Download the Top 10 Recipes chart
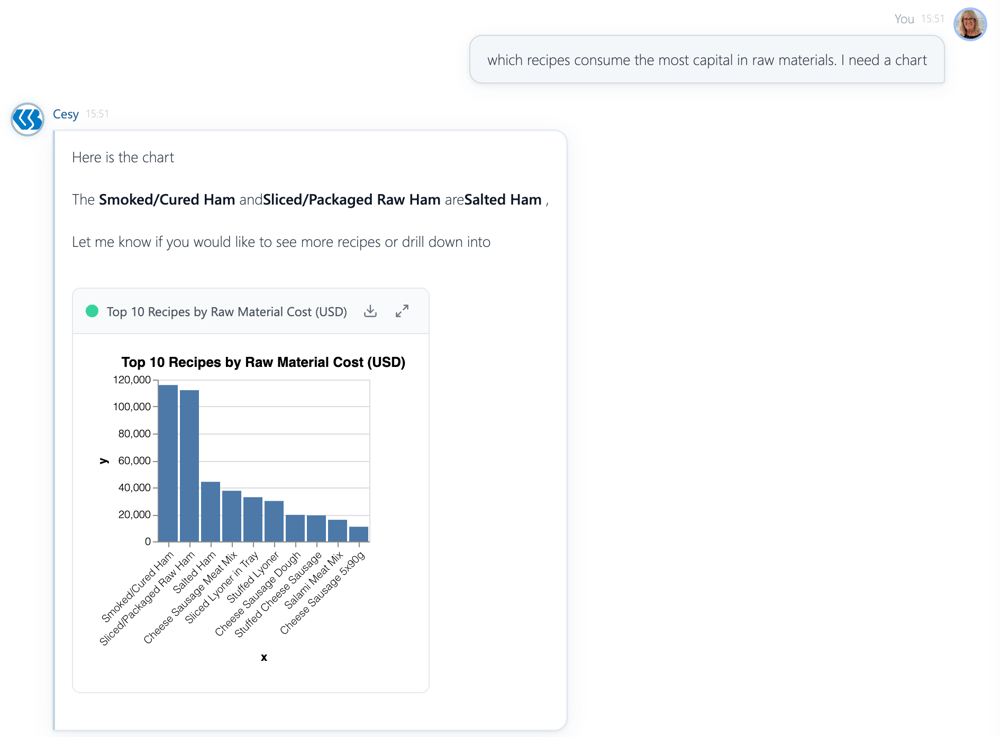Screen dimensions: 1000x737 click(371, 311)
